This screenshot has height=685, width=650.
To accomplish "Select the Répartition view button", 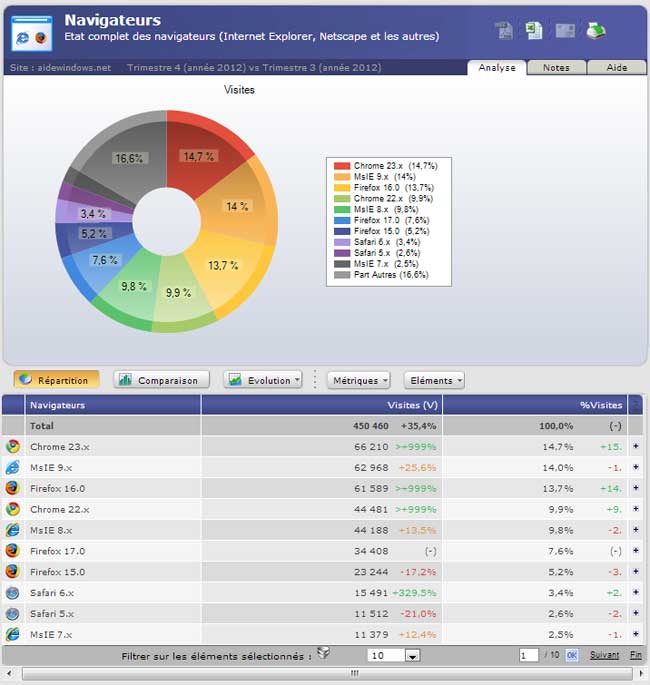I will [x=56, y=380].
